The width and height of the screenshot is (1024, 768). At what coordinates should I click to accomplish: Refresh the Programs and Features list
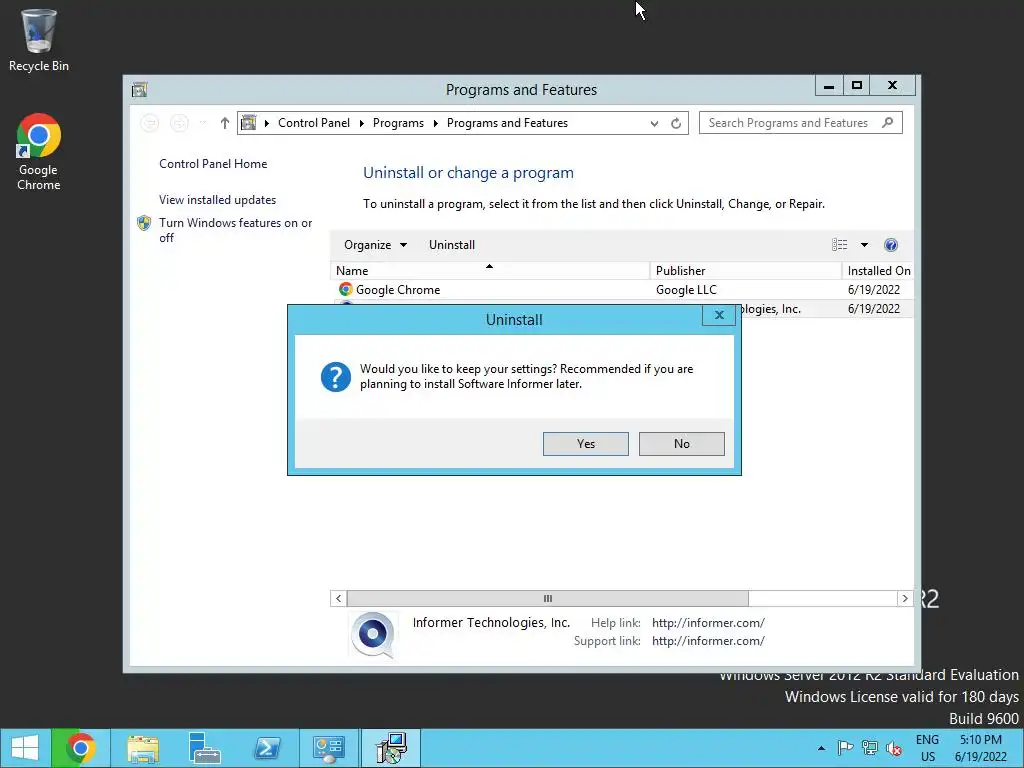tap(676, 123)
